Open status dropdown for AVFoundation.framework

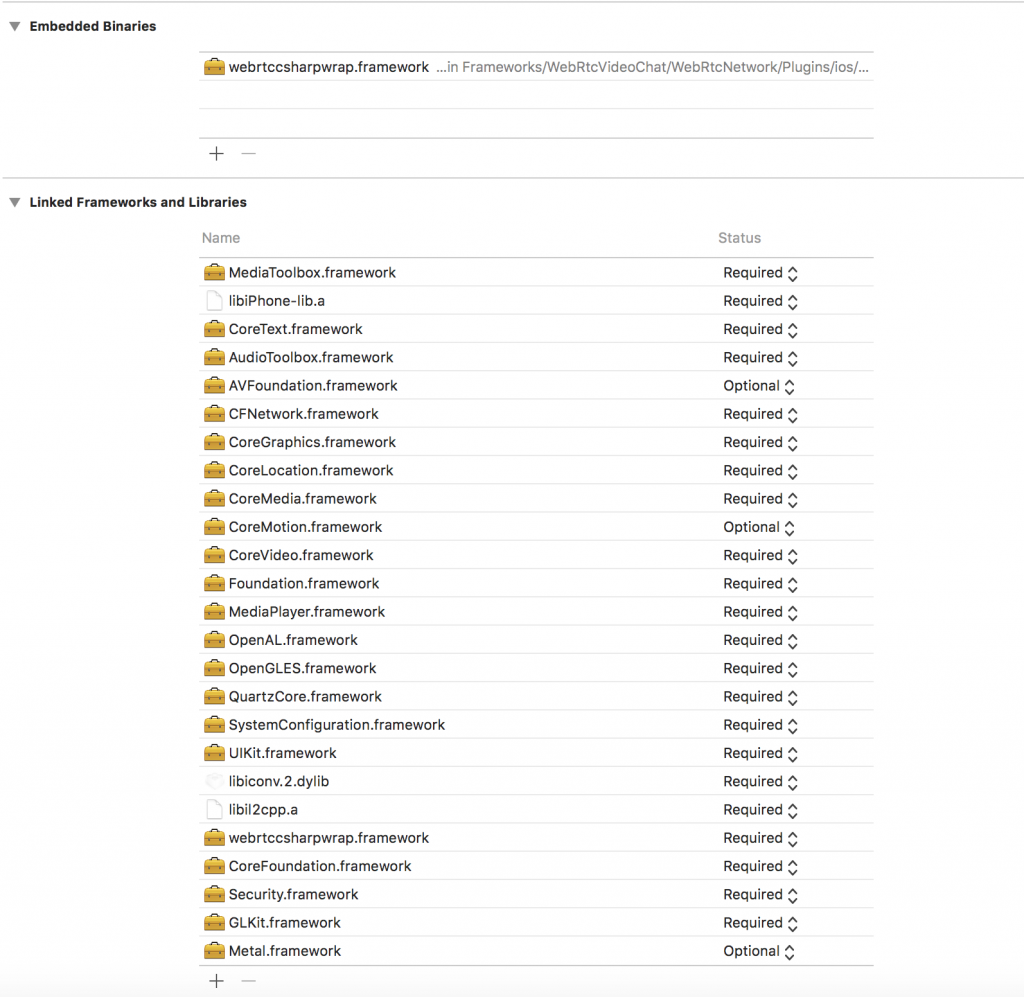[x=760, y=386]
